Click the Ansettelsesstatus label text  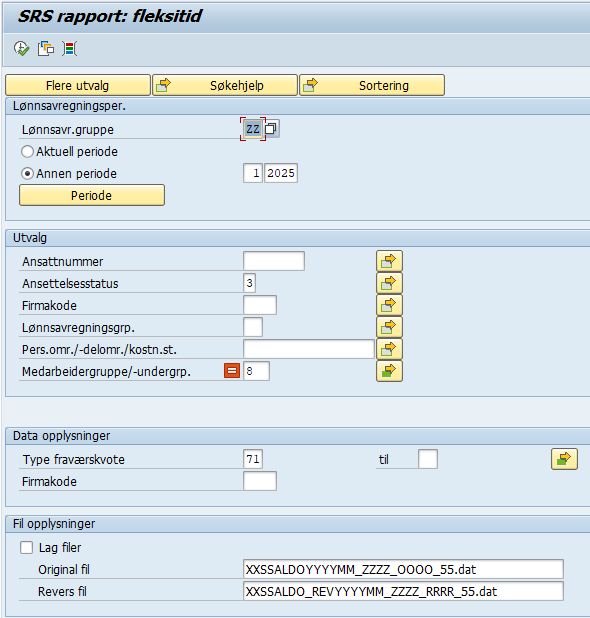(70, 284)
